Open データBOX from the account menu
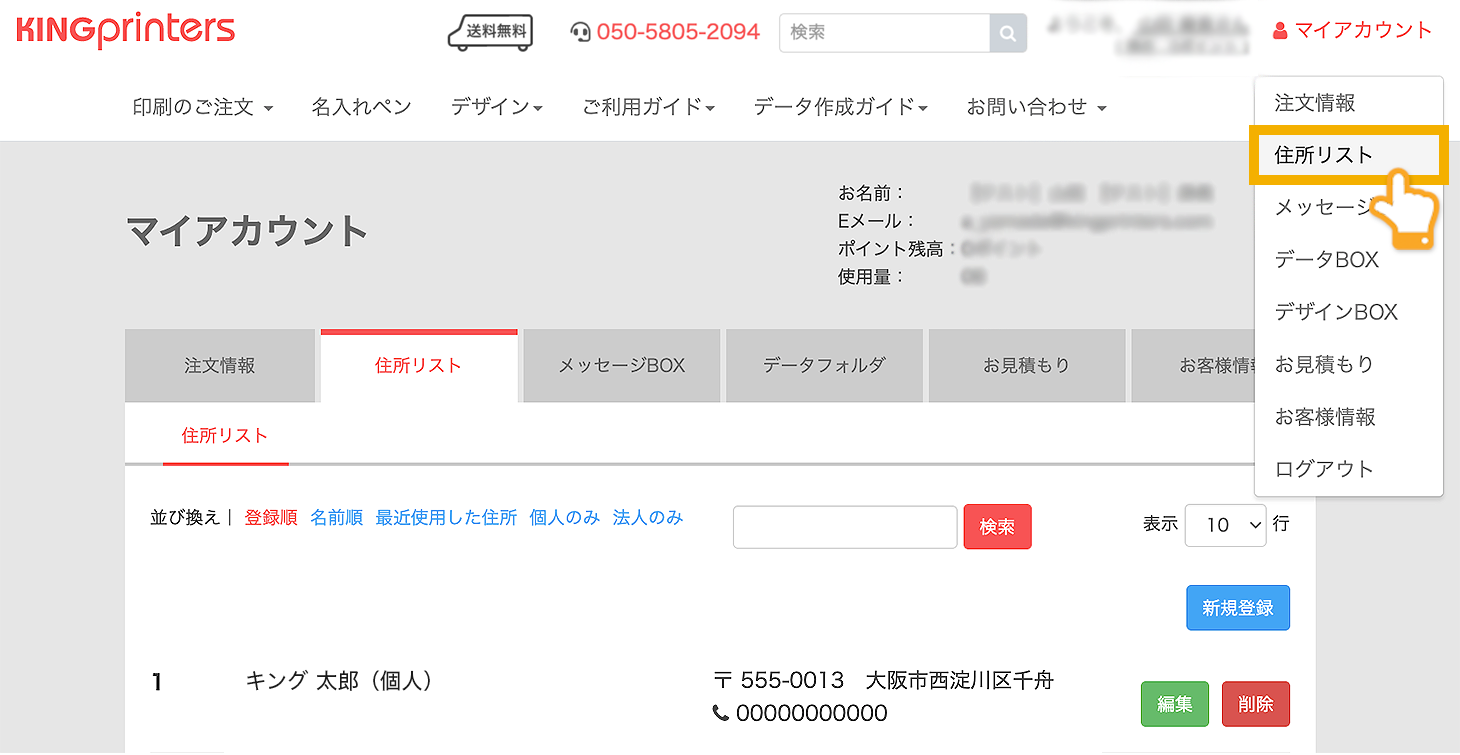Image resolution: width=1460 pixels, height=755 pixels. (1327, 260)
